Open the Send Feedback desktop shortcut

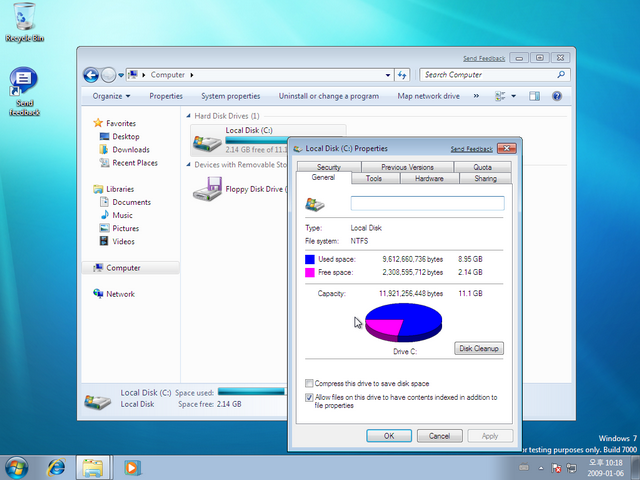click(24, 92)
